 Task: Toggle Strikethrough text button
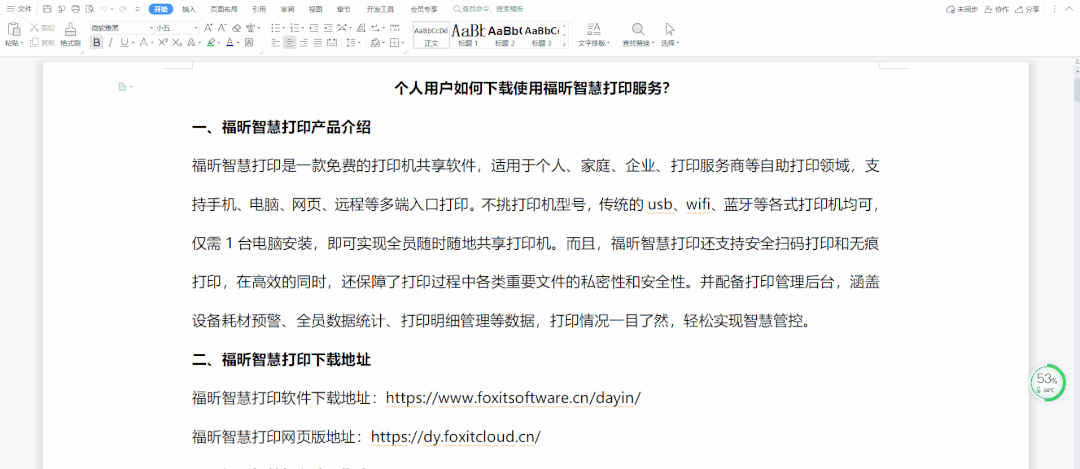(143, 42)
